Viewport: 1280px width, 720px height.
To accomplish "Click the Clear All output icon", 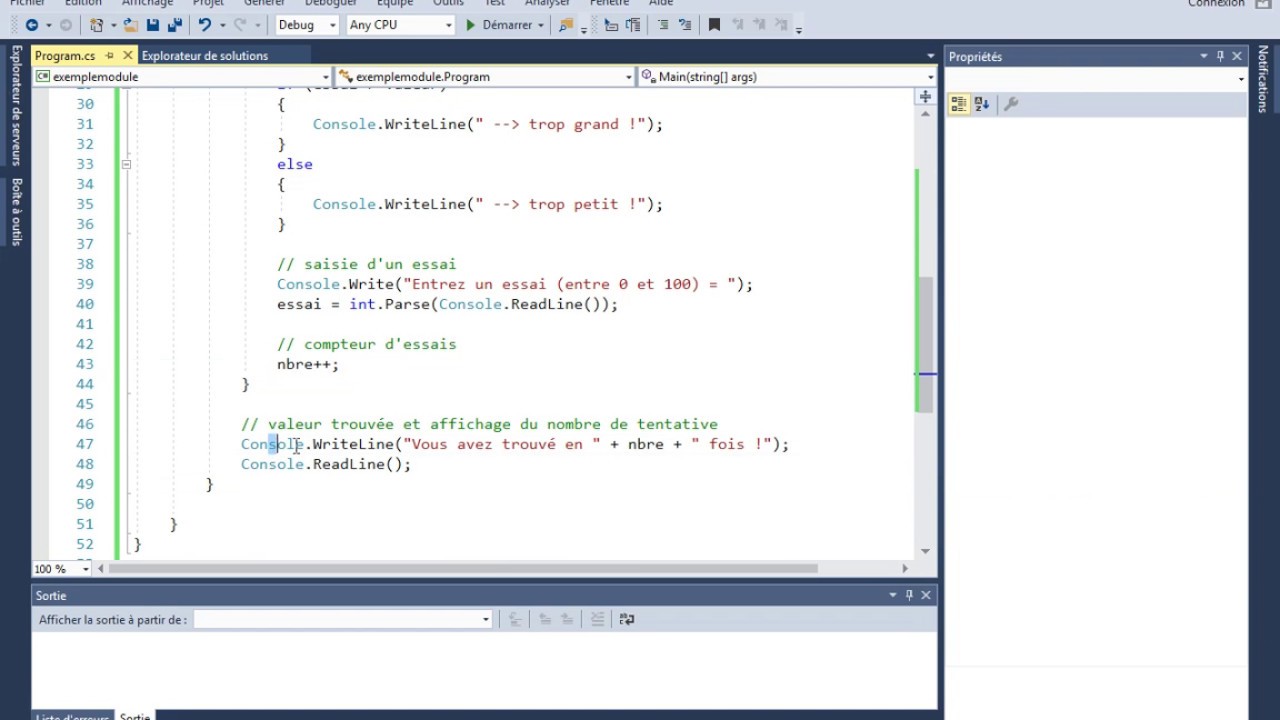I will (x=597, y=619).
